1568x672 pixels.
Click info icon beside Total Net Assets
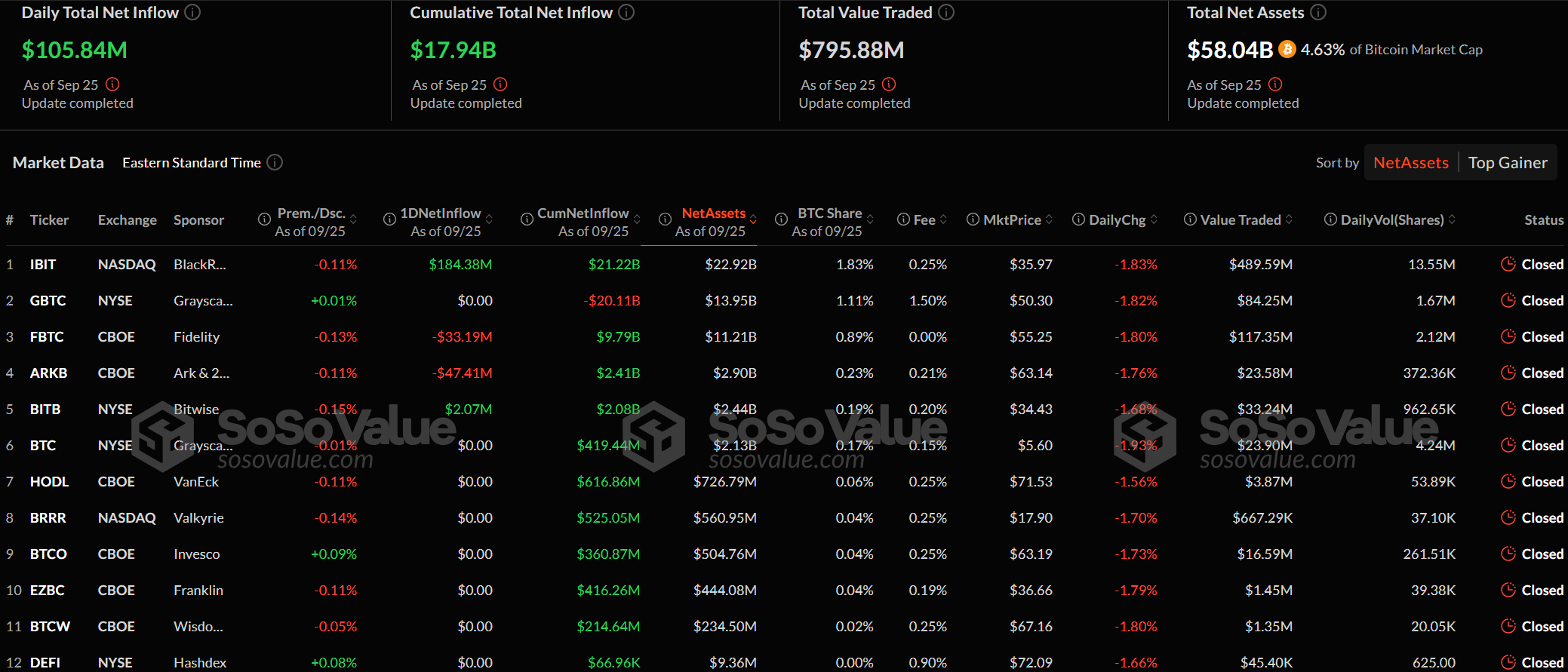click(x=1318, y=12)
